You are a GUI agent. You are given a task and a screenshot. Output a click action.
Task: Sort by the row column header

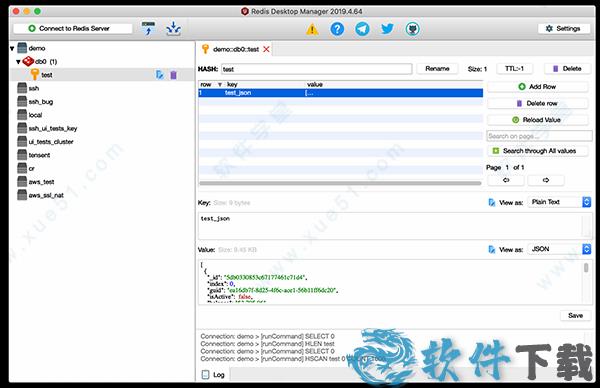pyautogui.click(x=211, y=85)
